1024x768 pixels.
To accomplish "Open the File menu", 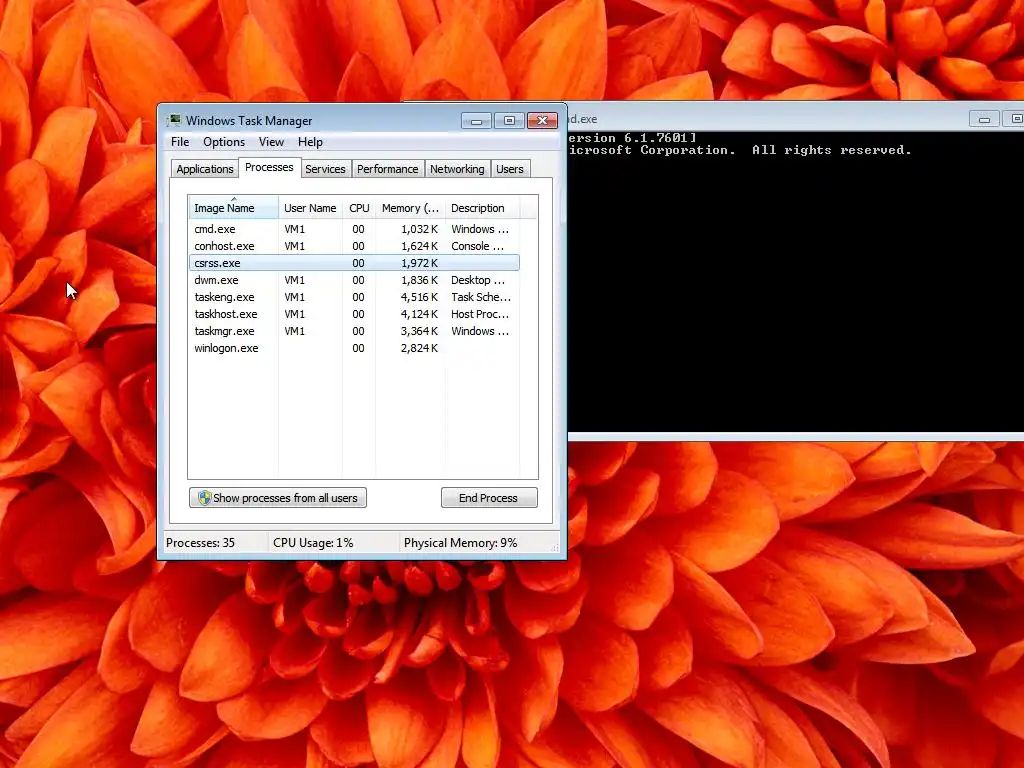I will pos(180,142).
